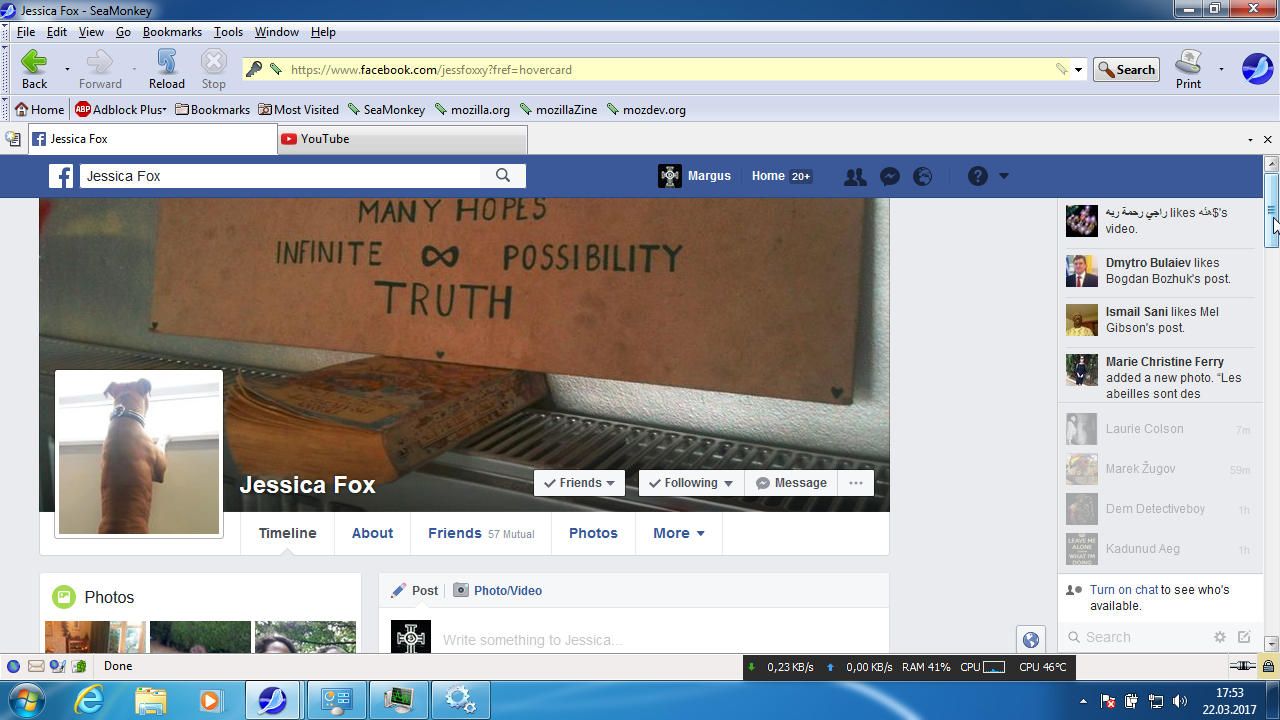
Task: Click the Facebook logo icon
Action: point(61,176)
